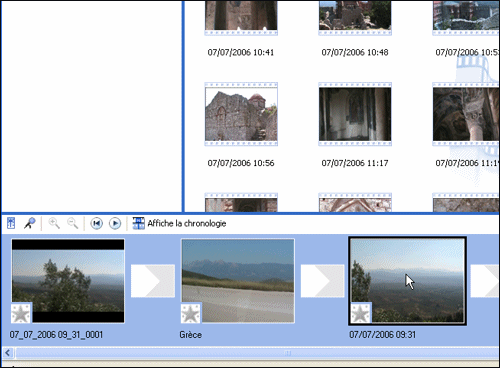The height and width of the screenshot is (368, 500).
Task: Click the zoom in magnifier icon
Action: (x=54, y=223)
